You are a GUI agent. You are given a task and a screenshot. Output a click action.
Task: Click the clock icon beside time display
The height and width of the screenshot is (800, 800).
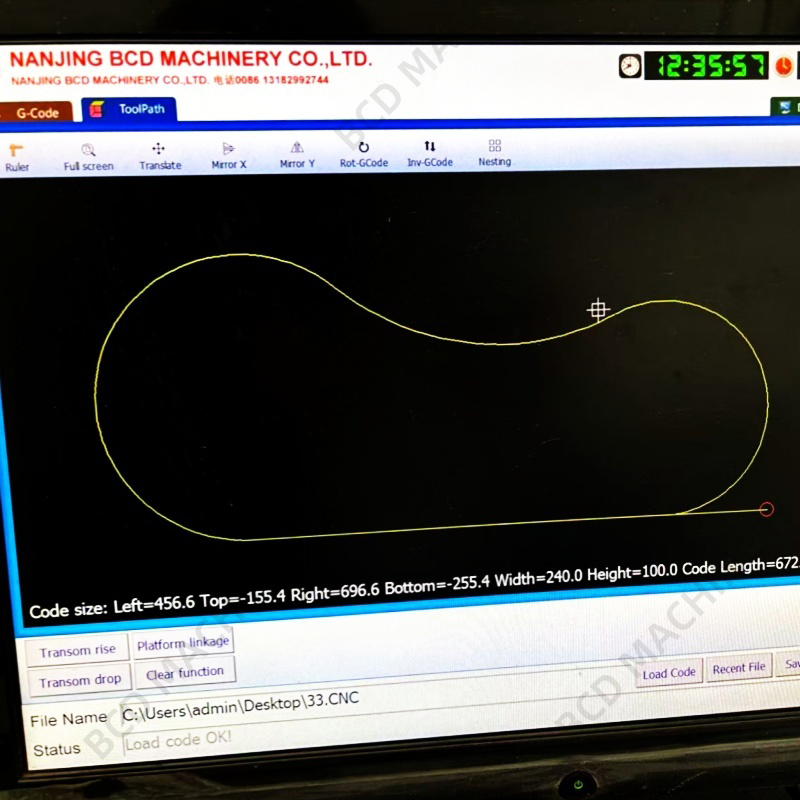pyautogui.click(x=630, y=66)
